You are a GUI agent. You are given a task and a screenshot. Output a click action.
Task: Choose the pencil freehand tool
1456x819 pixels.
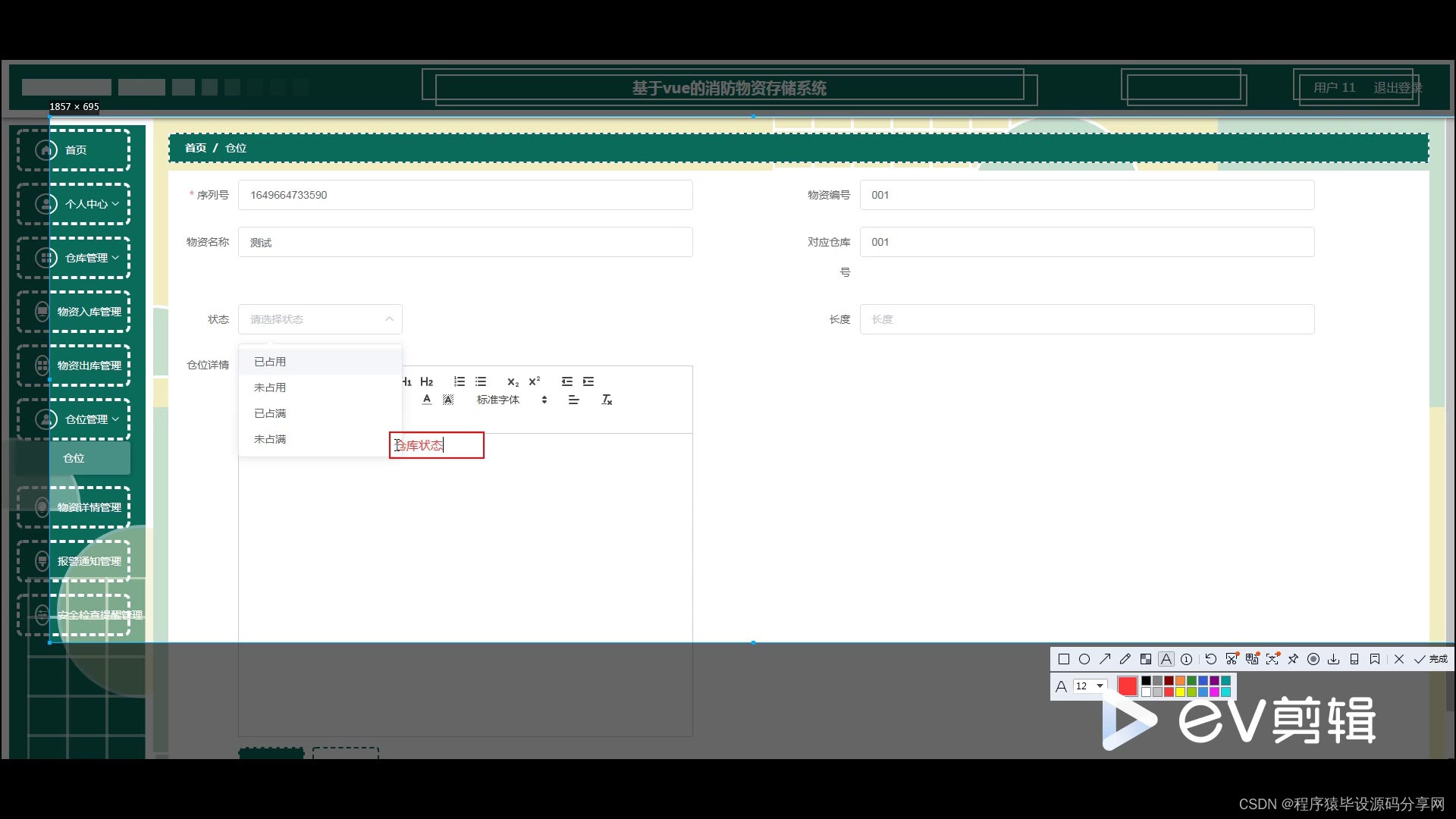[1125, 659]
